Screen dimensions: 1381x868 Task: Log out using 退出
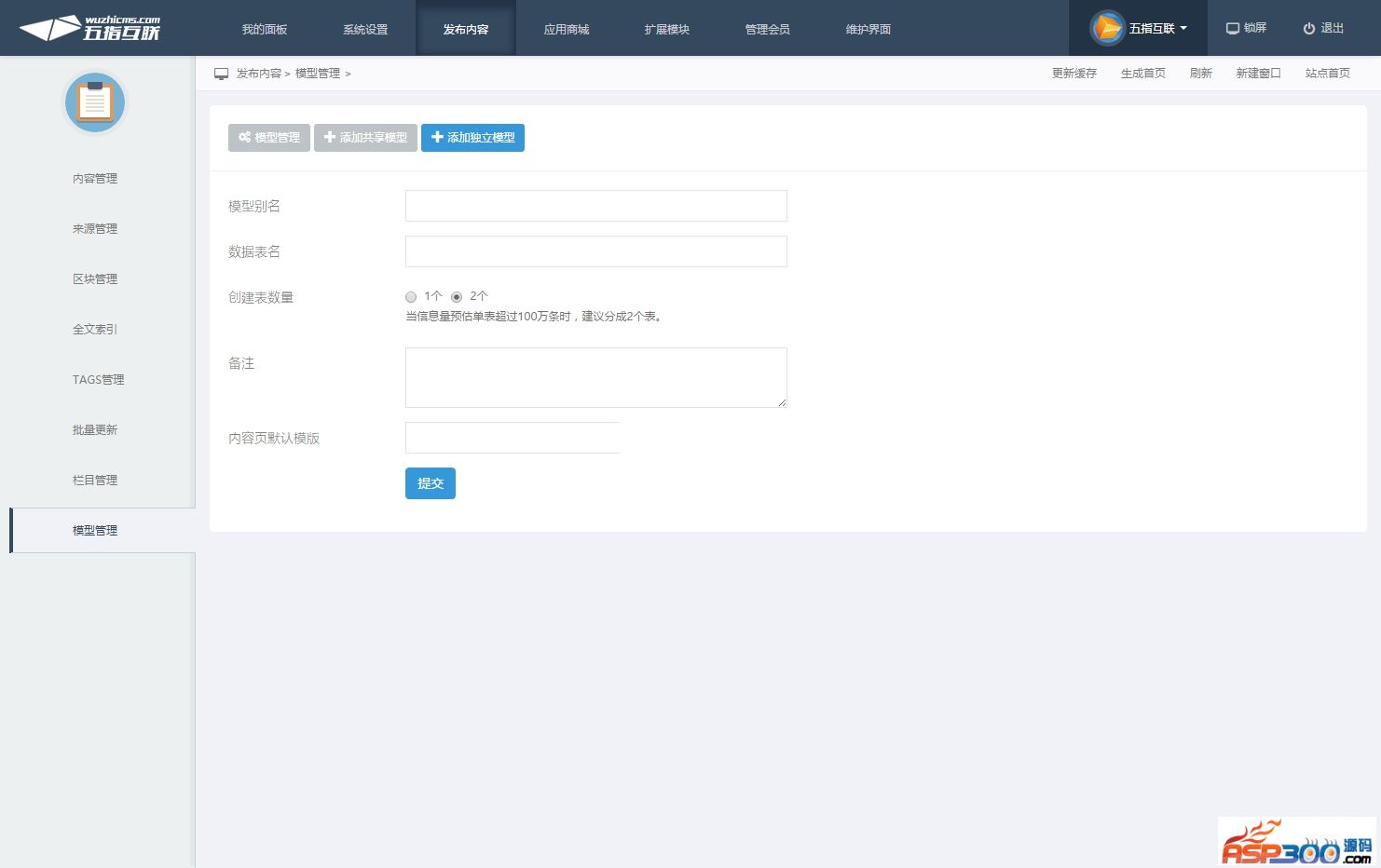(x=1323, y=28)
